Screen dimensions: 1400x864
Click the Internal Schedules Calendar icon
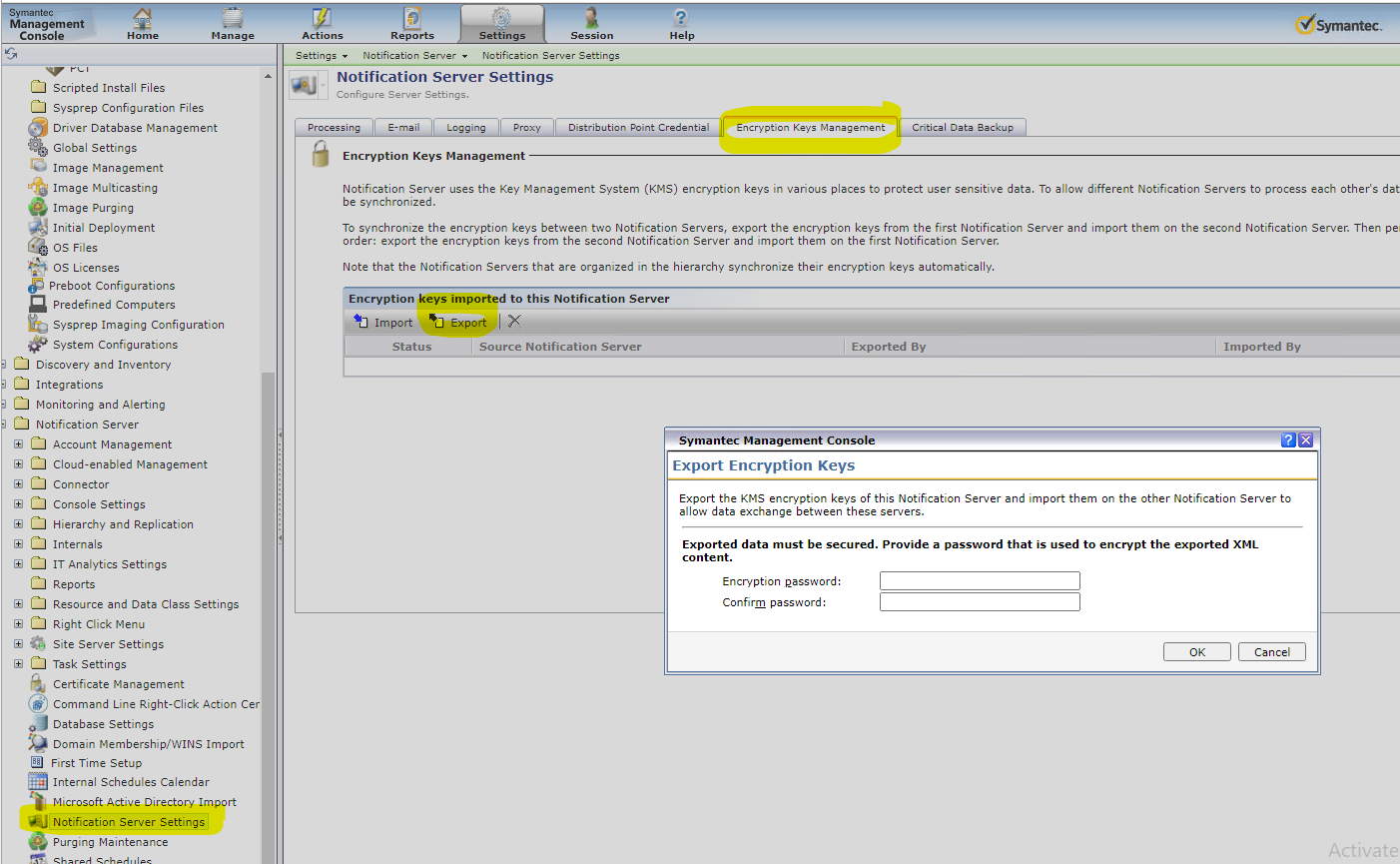click(38, 781)
